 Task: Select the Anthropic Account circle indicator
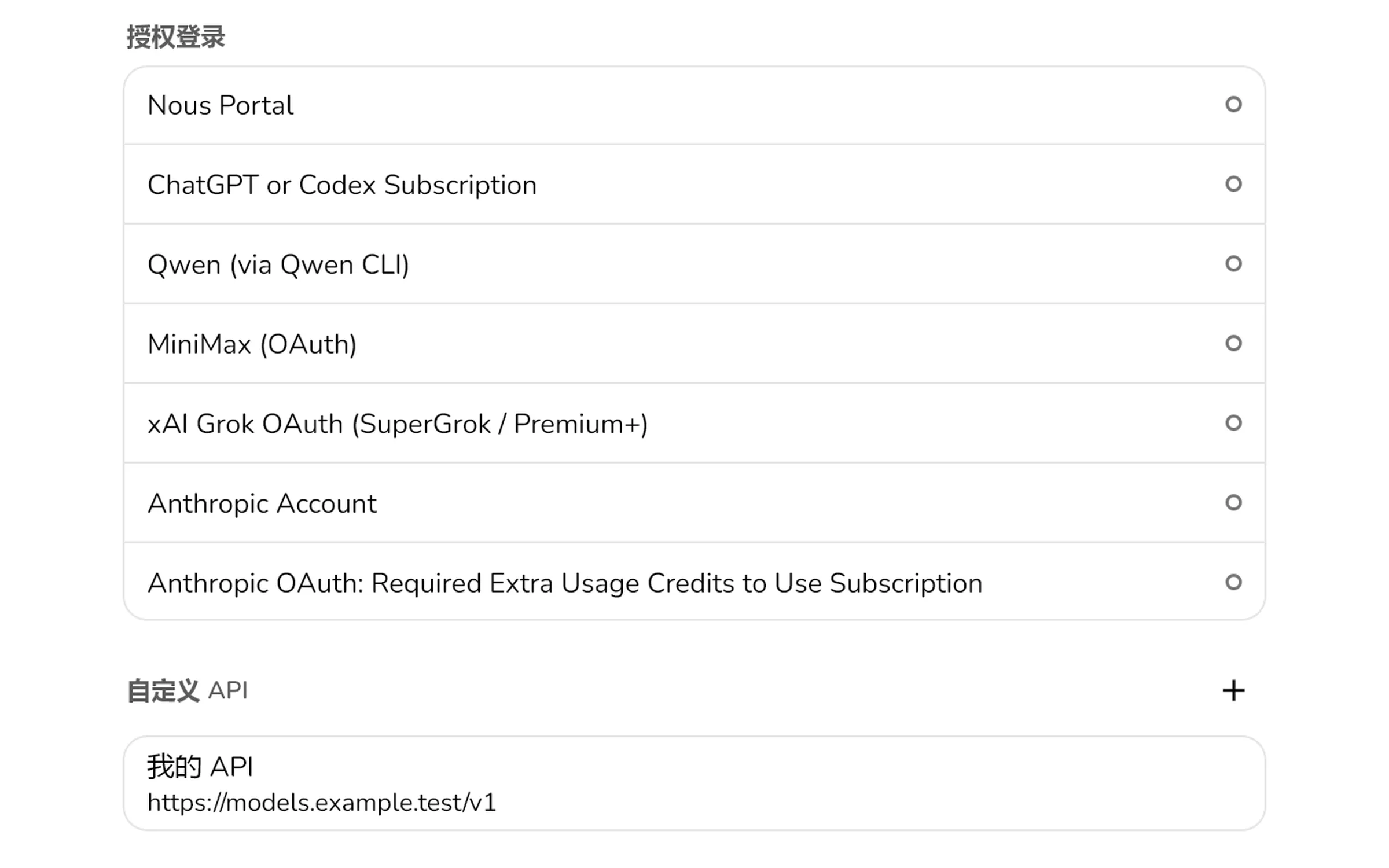pyautogui.click(x=1233, y=502)
